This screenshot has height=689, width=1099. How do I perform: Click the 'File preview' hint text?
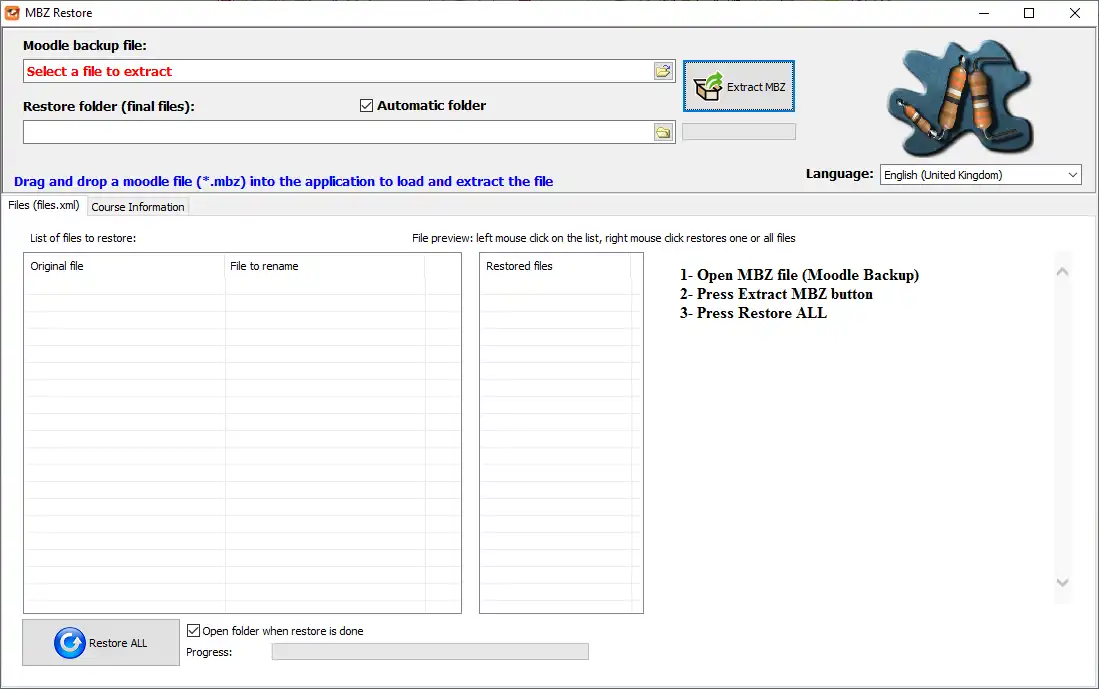(x=603, y=238)
